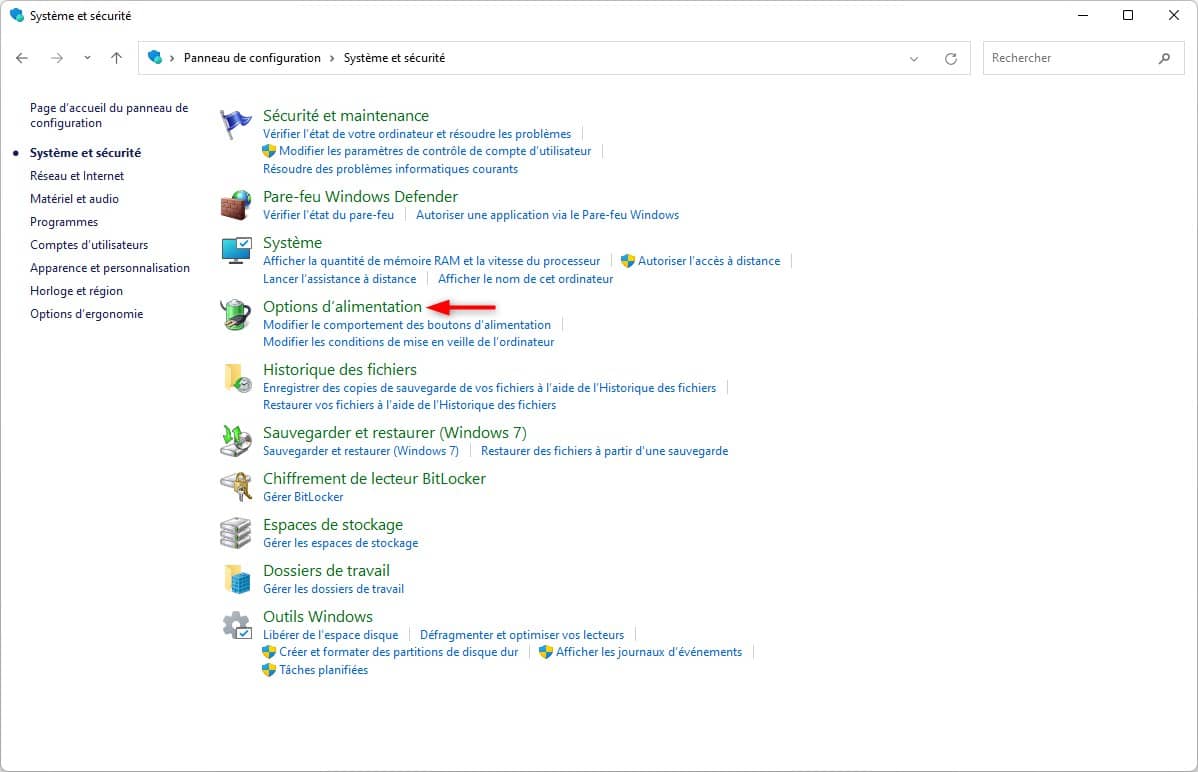1198x772 pixels.
Task: Click Résoudre des problèmes informatiques courants
Action: (x=390, y=169)
